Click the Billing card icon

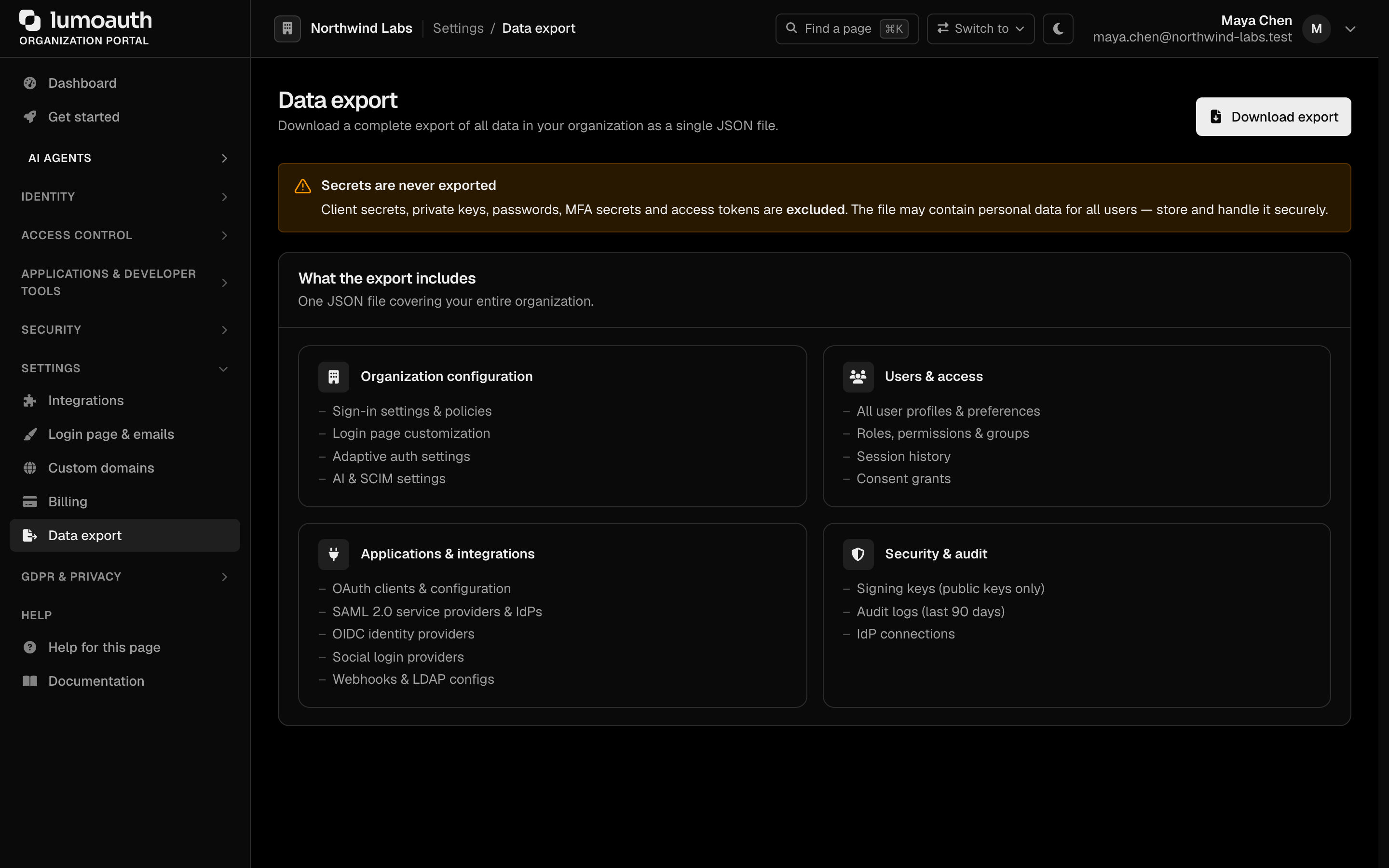(30, 502)
